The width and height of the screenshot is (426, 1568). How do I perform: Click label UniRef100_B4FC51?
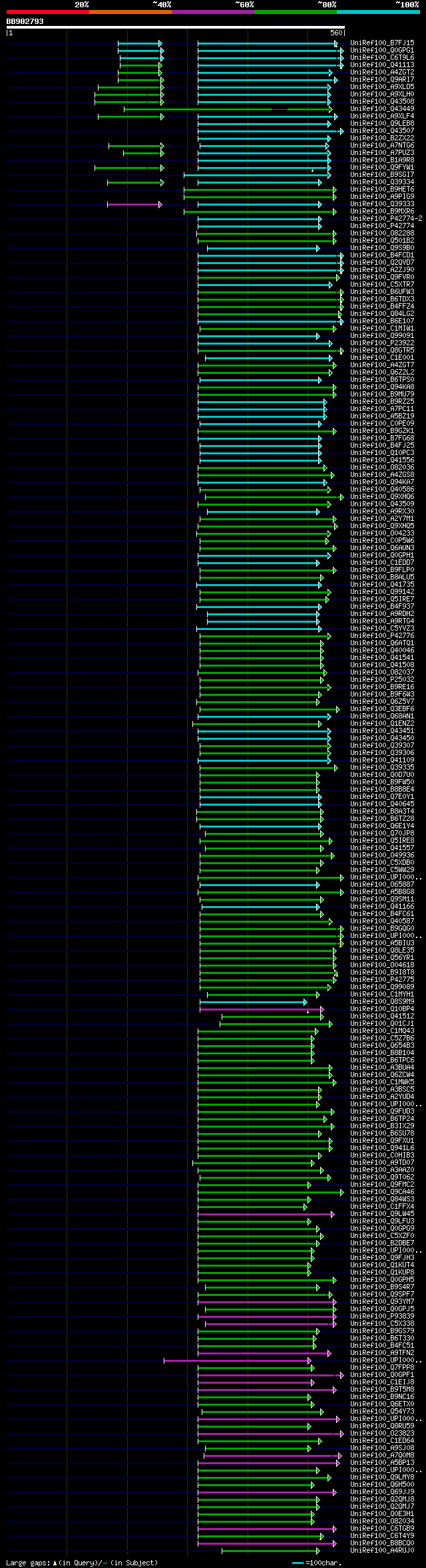click(x=382, y=1345)
